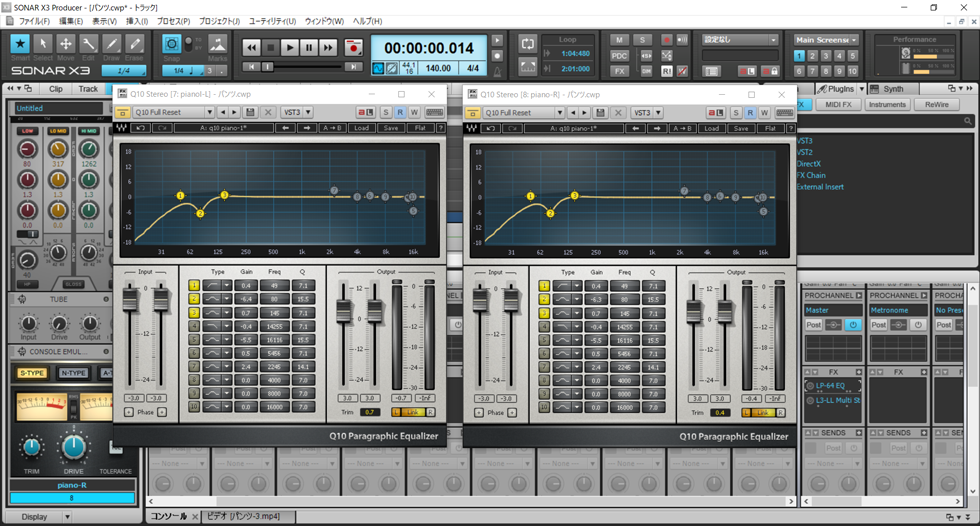This screenshot has width=980, height=526.
Task: Open band 3 Type dropdown in piano-R Q10
Action: pyautogui.click(x=577, y=313)
